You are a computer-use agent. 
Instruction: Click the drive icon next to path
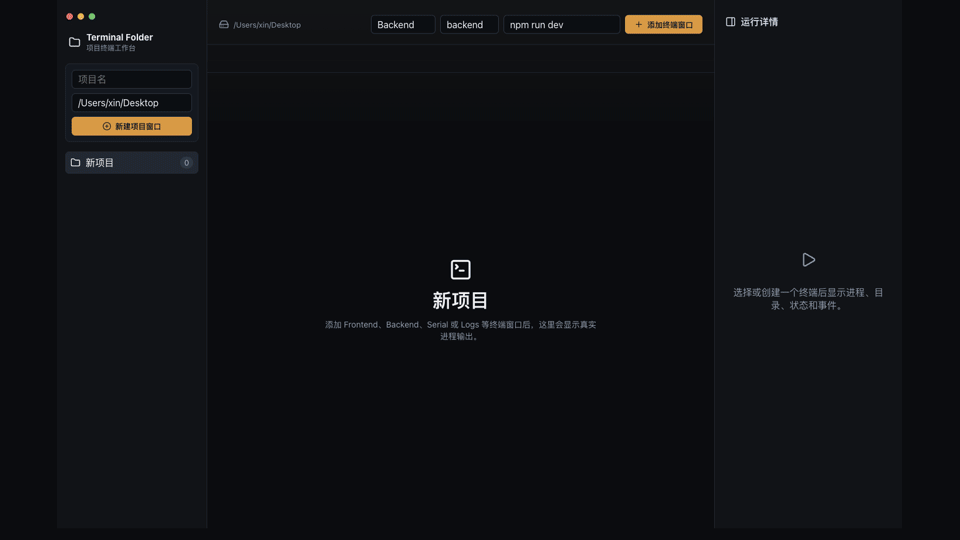click(x=224, y=24)
